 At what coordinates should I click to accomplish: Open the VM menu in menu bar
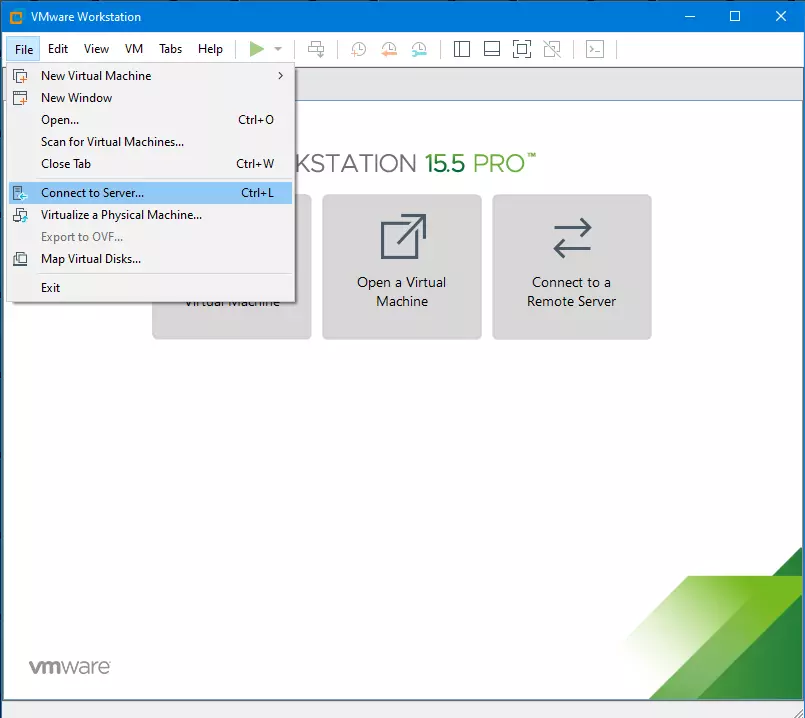point(134,49)
